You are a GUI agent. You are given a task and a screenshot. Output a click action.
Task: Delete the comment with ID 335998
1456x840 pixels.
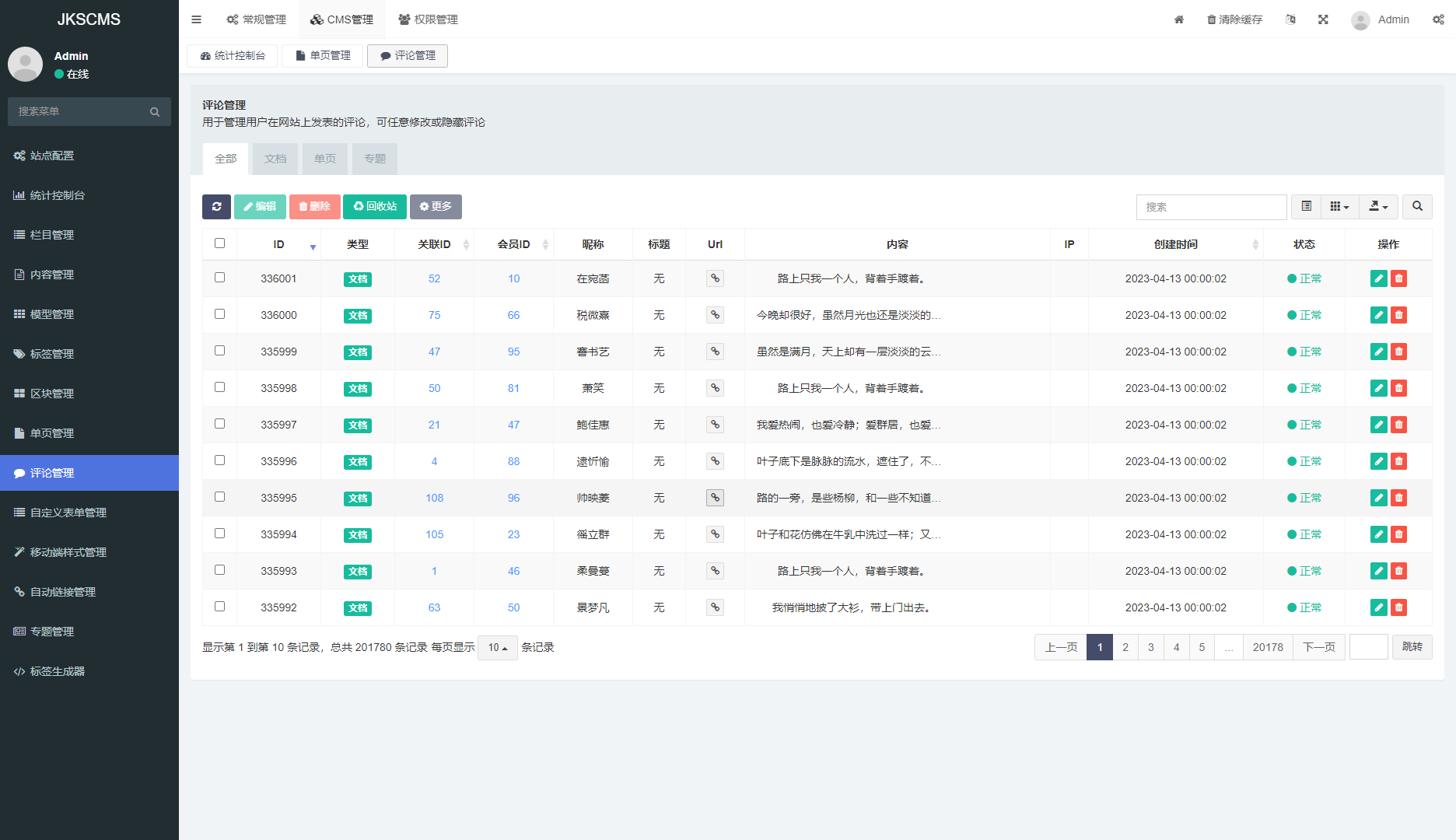[x=1398, y=388]
